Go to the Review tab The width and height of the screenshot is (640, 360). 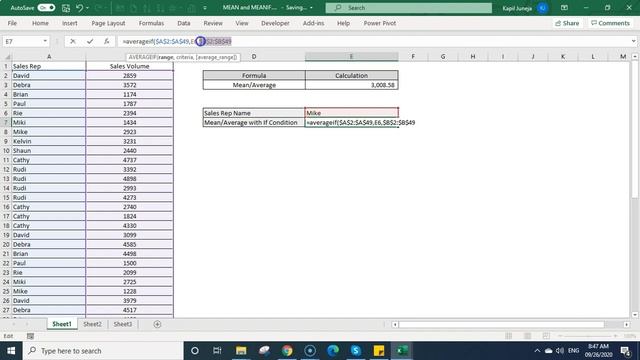pos(213,23)
